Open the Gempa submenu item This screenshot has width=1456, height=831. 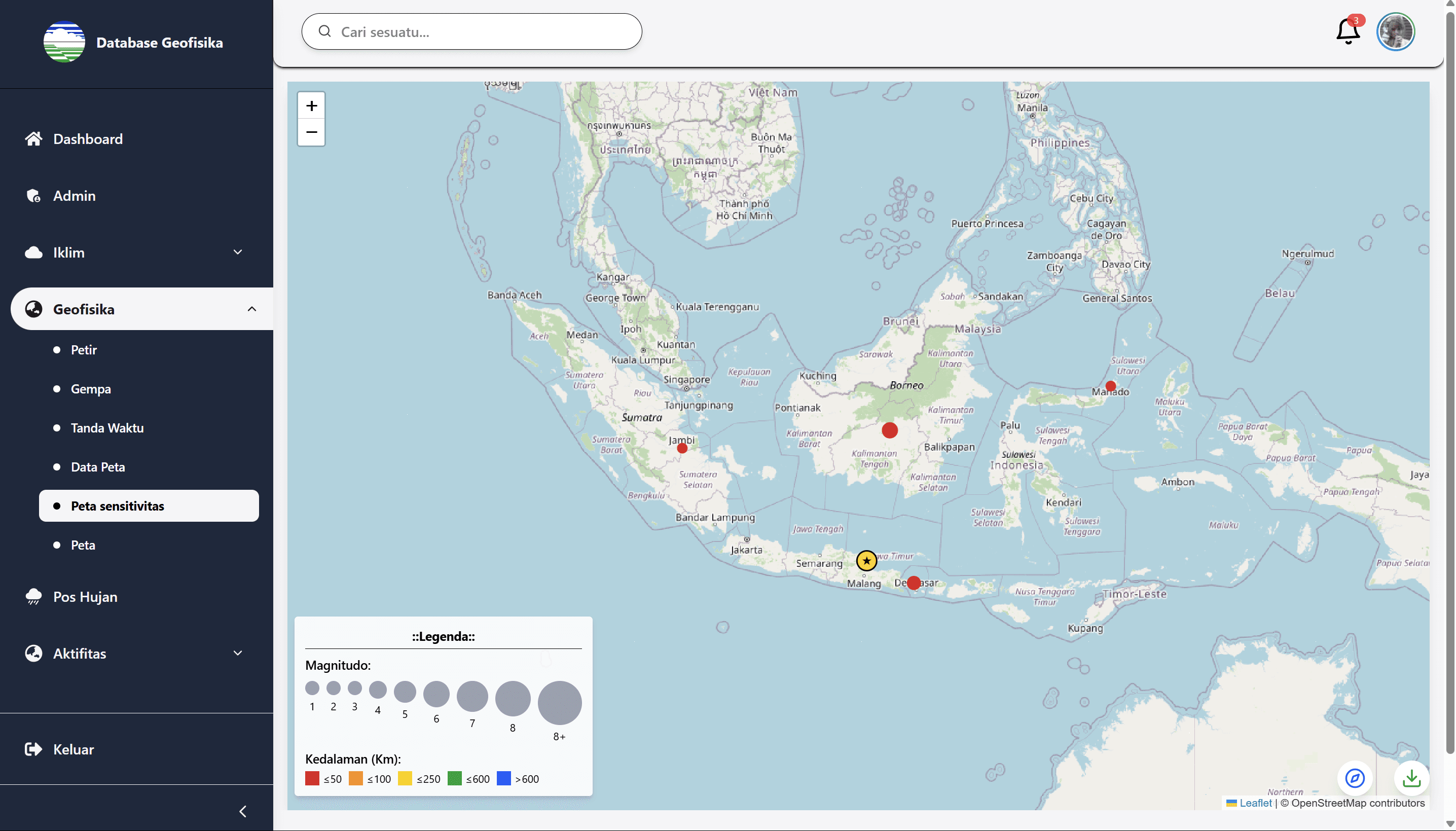pyautogui.click(x=90, y=389)
